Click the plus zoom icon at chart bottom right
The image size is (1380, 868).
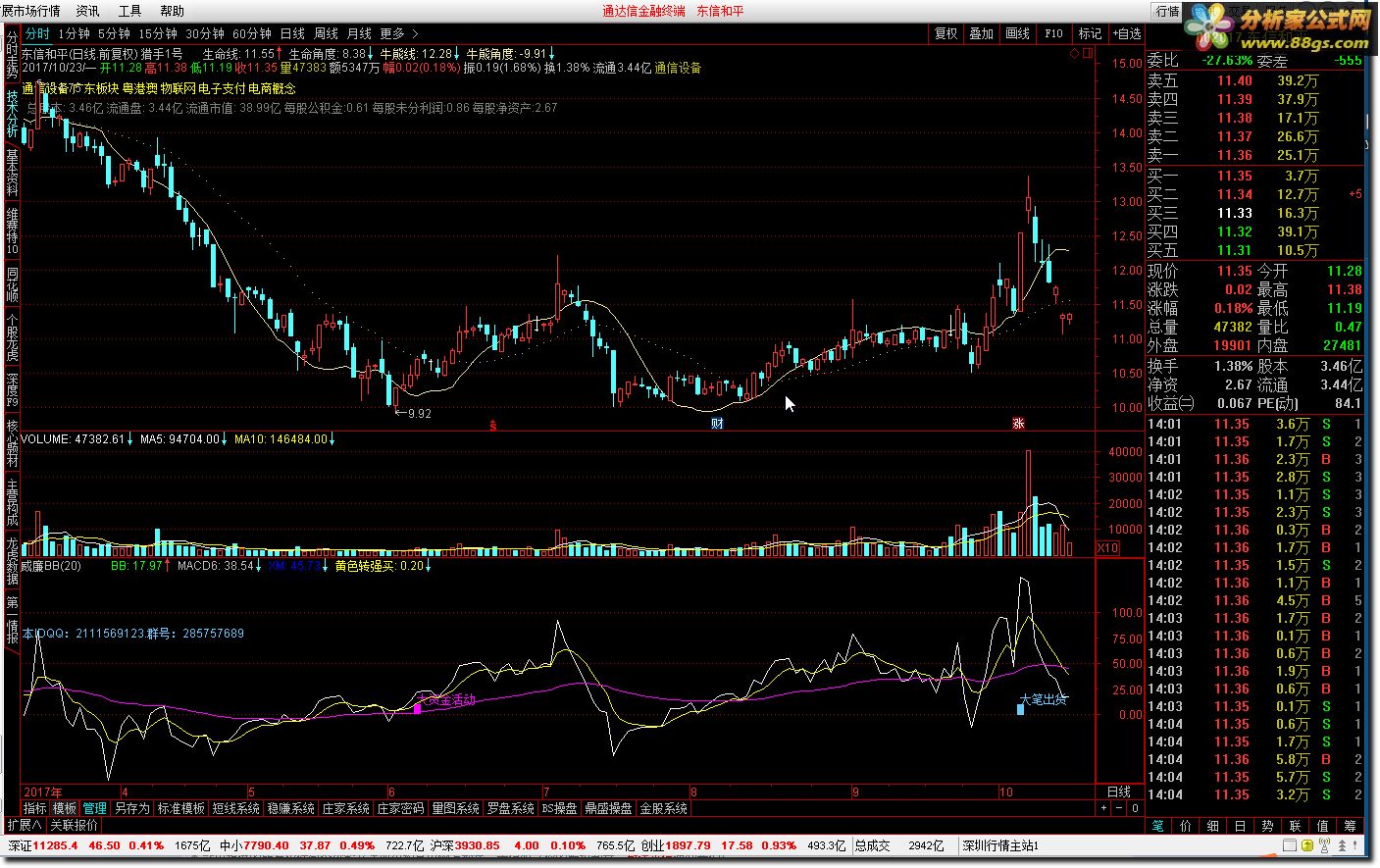tap(1103, 808)
